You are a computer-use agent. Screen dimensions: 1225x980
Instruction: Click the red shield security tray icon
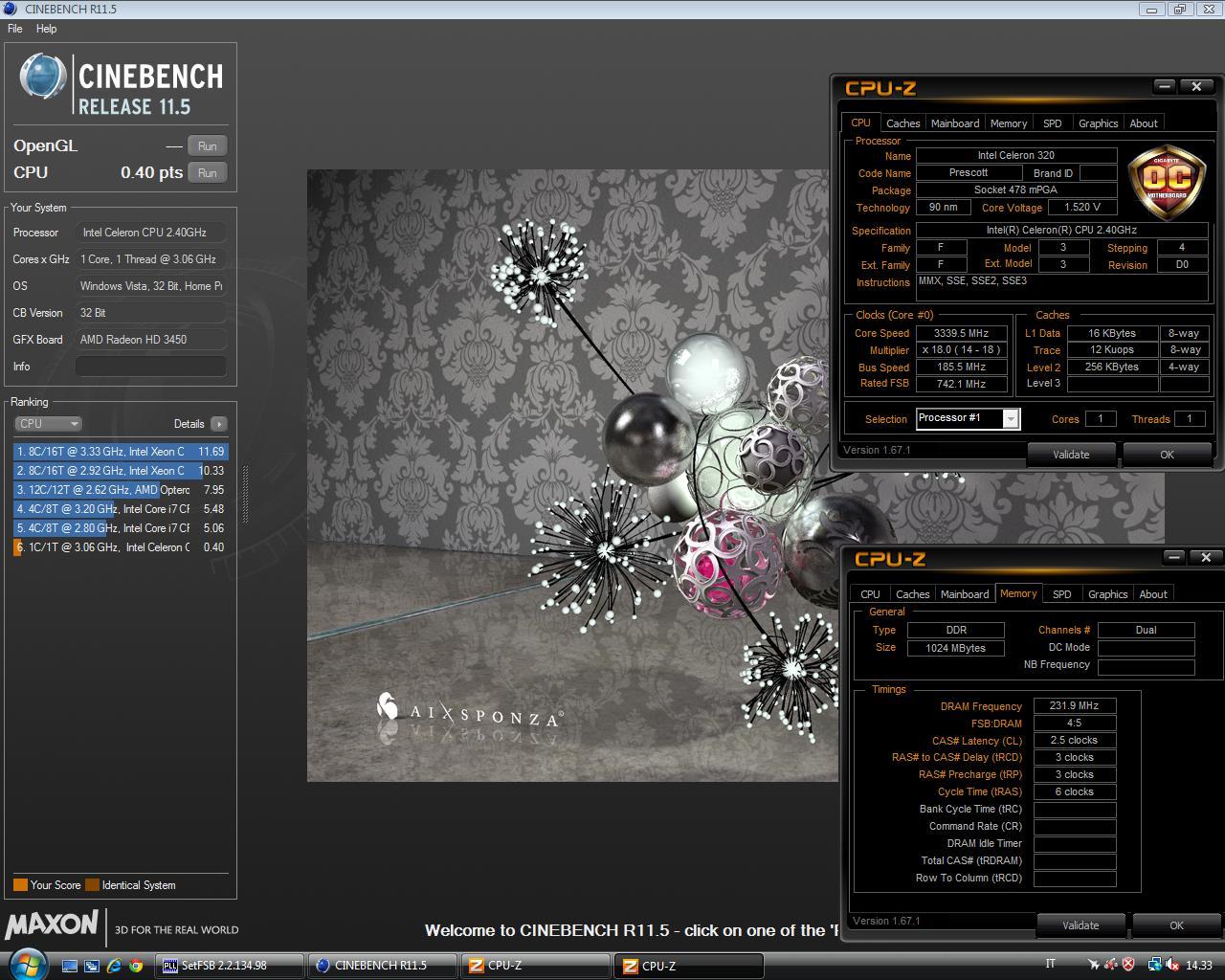pos(1129,966)
